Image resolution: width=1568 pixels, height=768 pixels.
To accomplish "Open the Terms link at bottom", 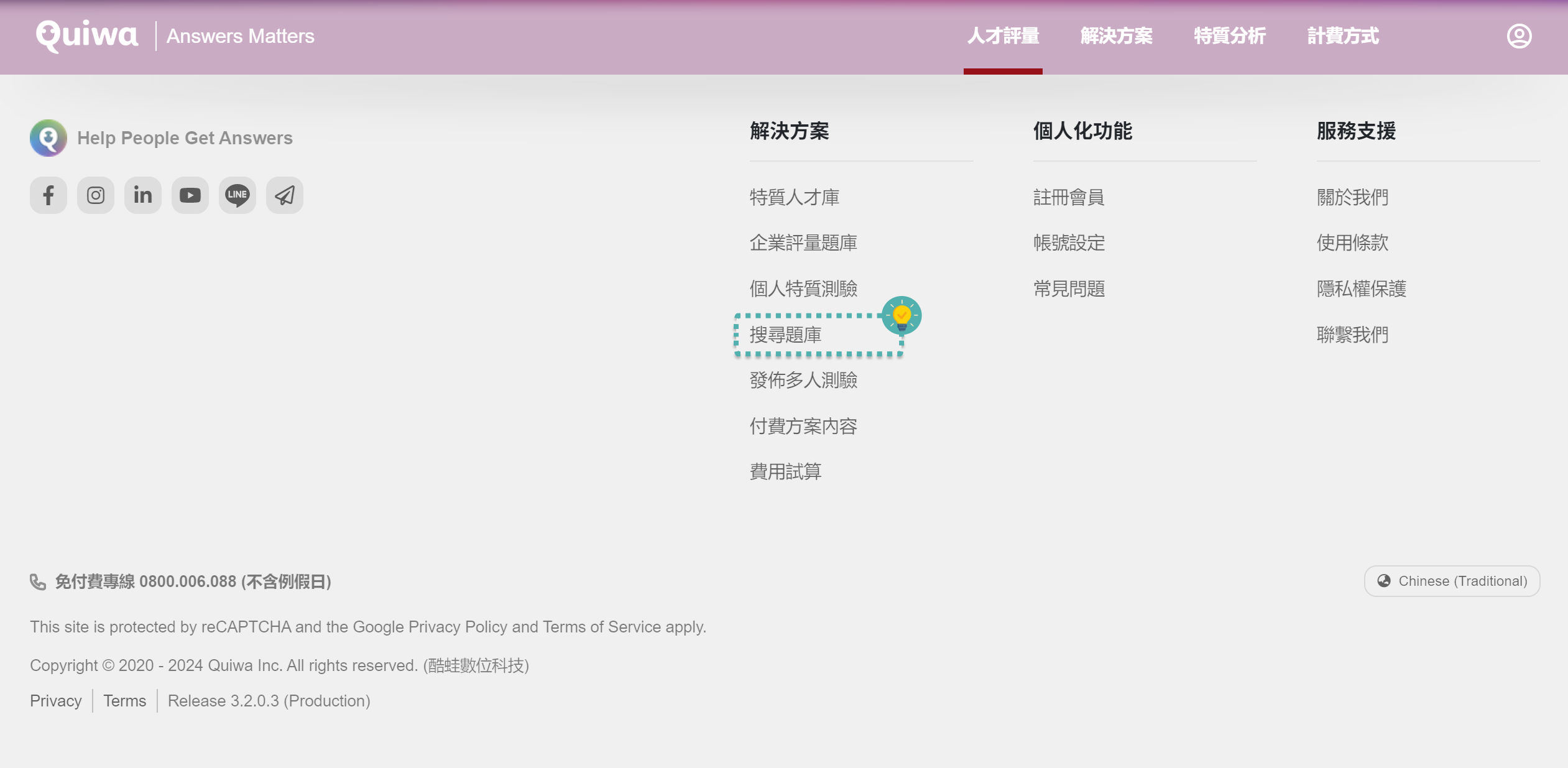I will 124,700.
